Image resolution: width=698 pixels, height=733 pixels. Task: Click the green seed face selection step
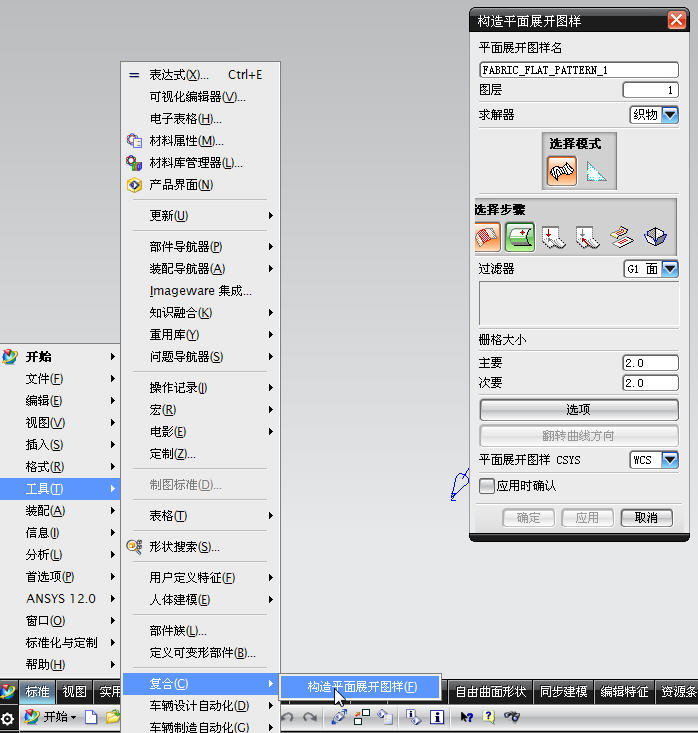click(520, 237)
